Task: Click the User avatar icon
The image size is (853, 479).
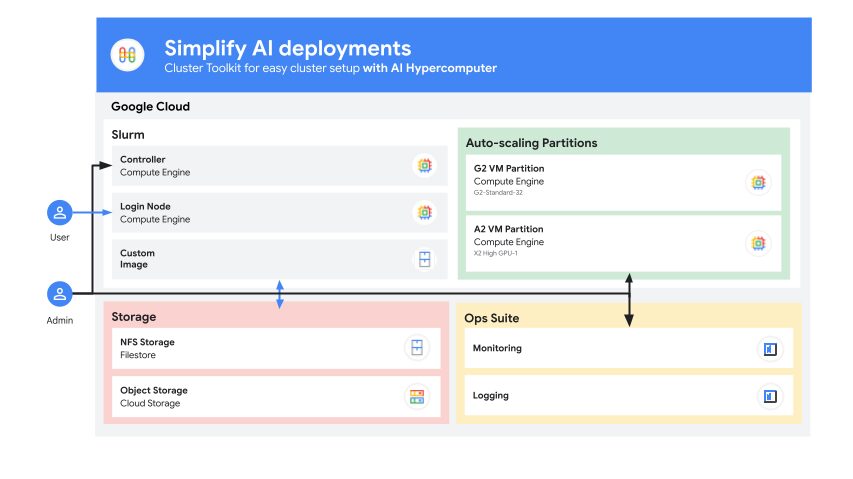Action: point(60,213)
